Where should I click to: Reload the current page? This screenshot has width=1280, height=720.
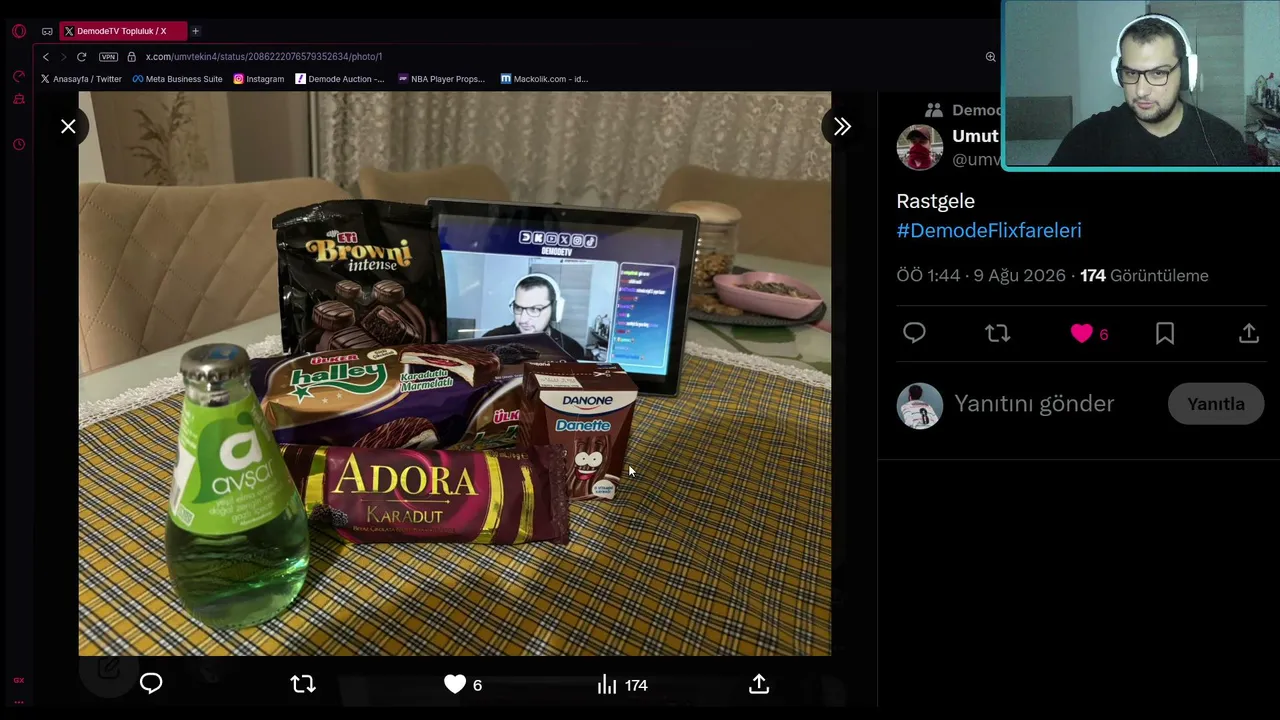[x=81, y=57]
